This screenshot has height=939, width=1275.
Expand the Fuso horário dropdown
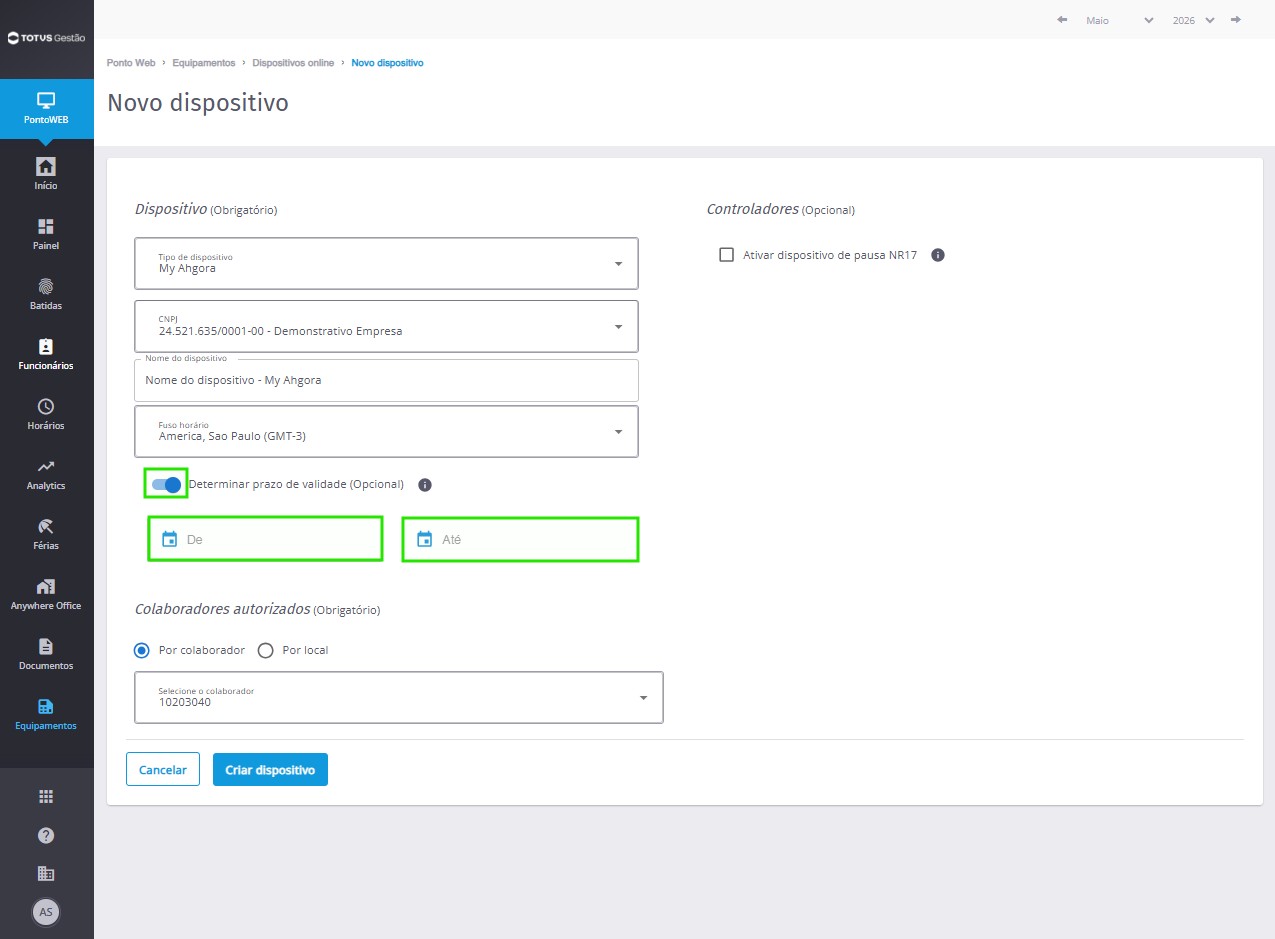coord(386,431)
